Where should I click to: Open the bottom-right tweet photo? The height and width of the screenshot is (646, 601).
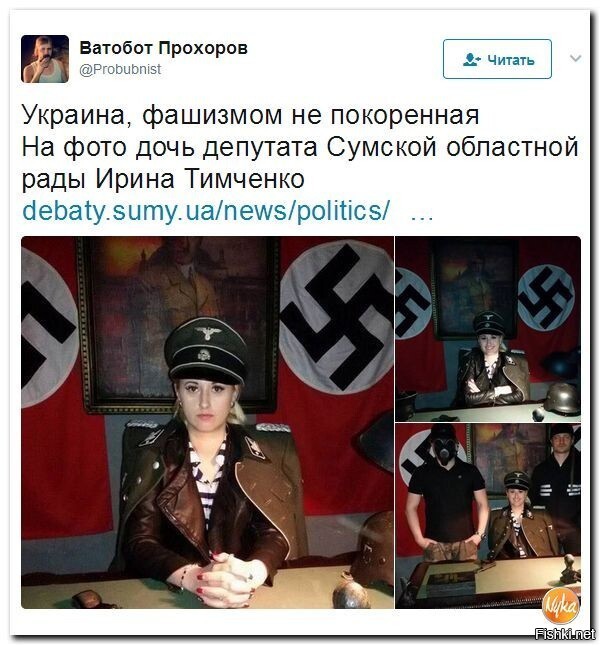488,516
